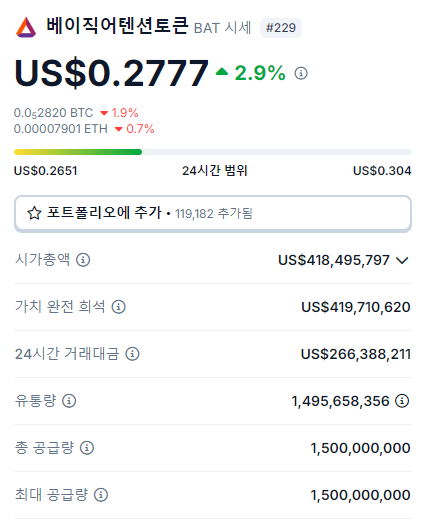The image size is (421, 521).
Task: Click info icon next to 2.9% price change
Action: coord(301,73)
